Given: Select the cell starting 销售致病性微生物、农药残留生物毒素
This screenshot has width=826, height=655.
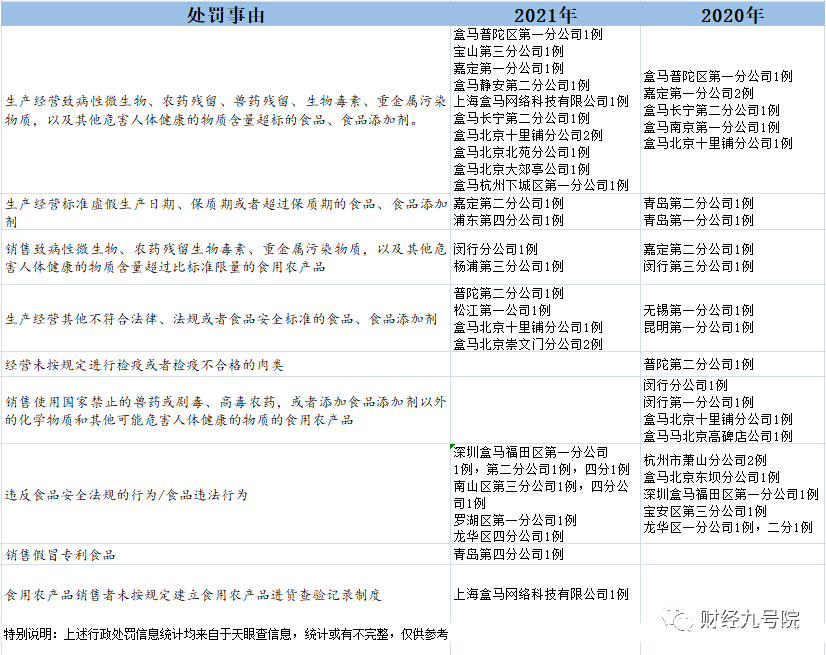Looking at the screenshot, I should pos(225,257).
